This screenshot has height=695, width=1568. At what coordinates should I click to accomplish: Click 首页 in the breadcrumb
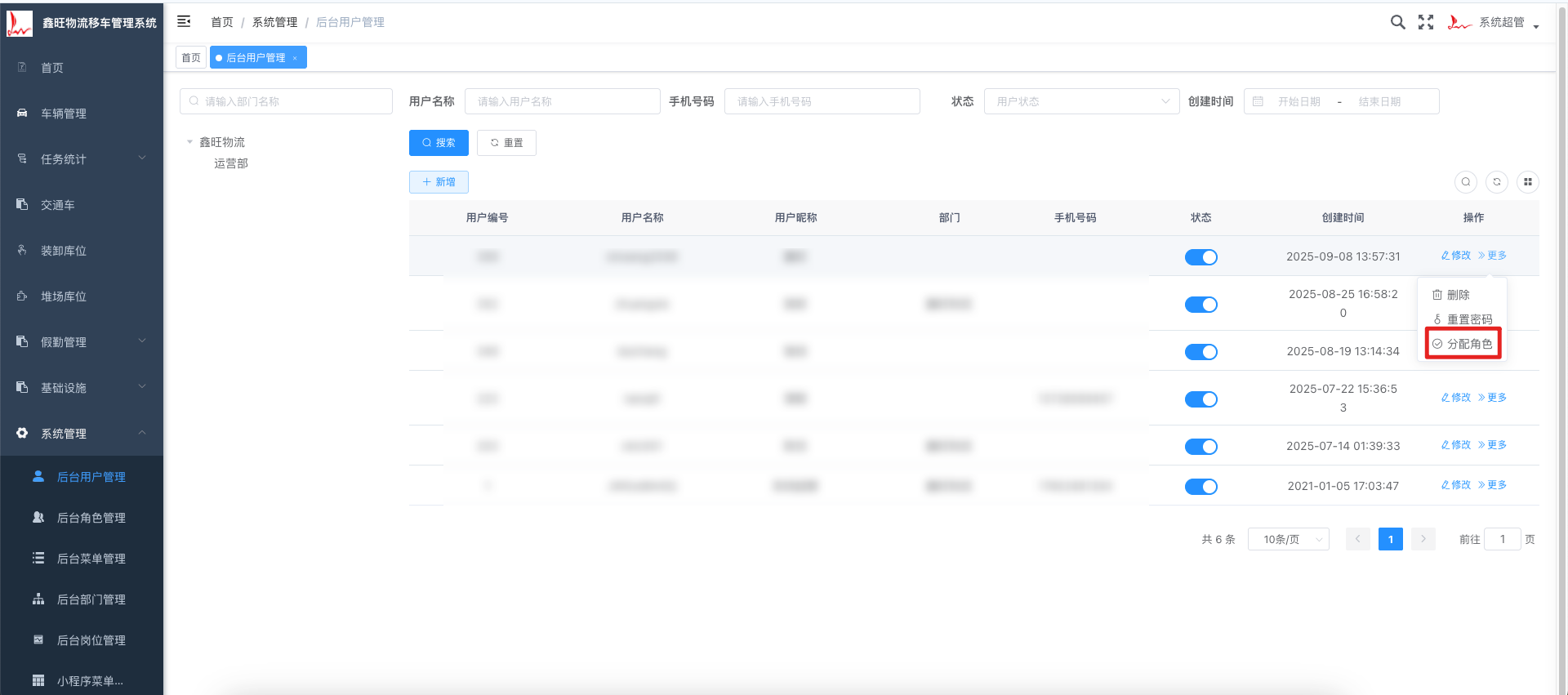[222, 22]
